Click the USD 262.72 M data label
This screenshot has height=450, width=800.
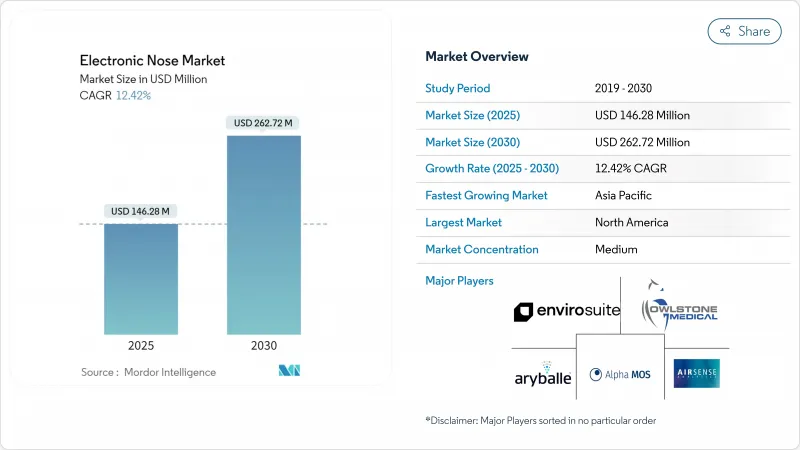coord(264,123)
